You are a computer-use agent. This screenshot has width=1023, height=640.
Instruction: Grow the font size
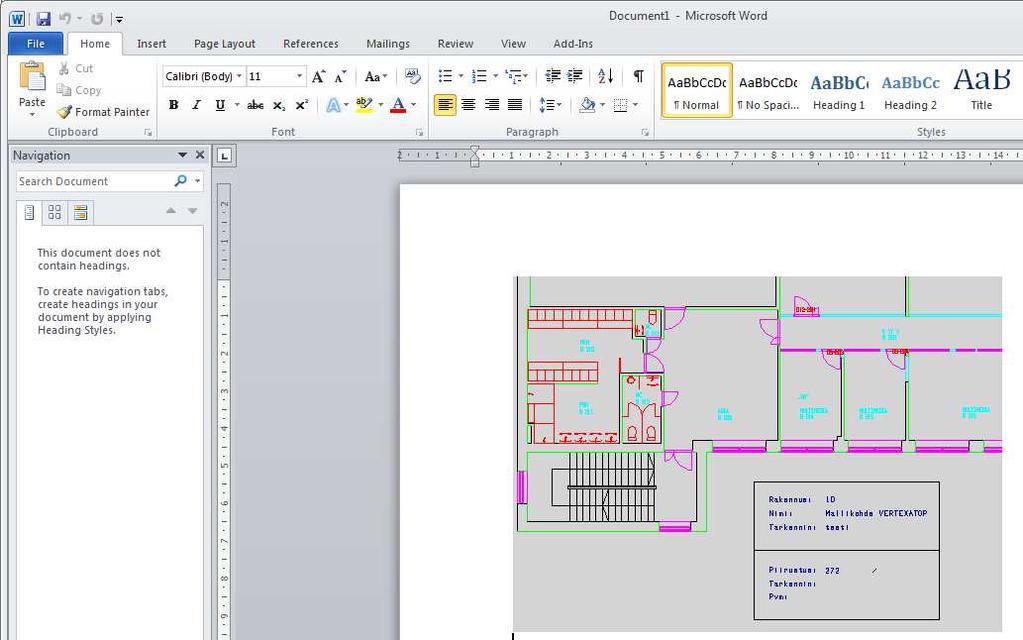point(318,77)
